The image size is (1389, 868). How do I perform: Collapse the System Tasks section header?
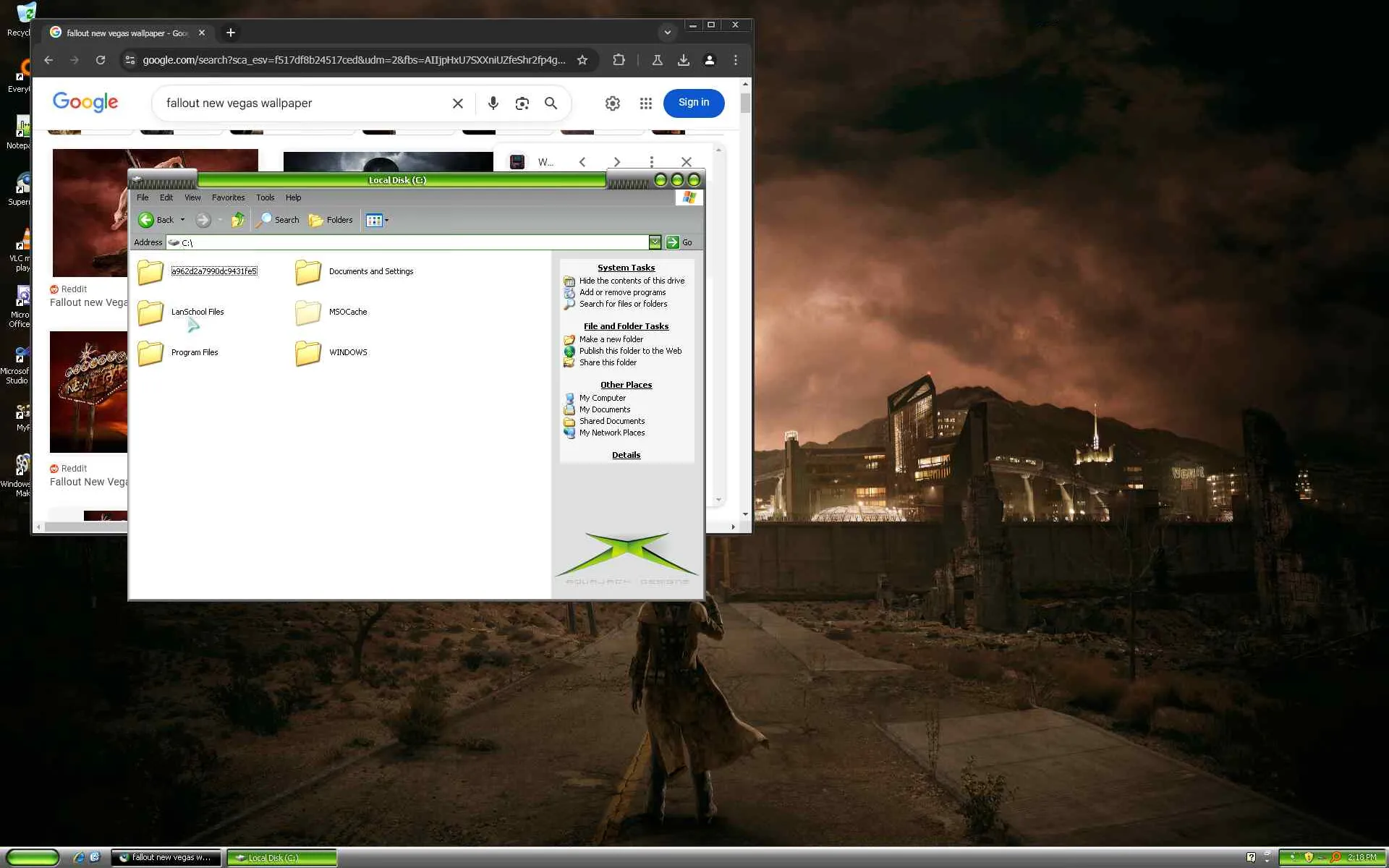coord(626,268)
